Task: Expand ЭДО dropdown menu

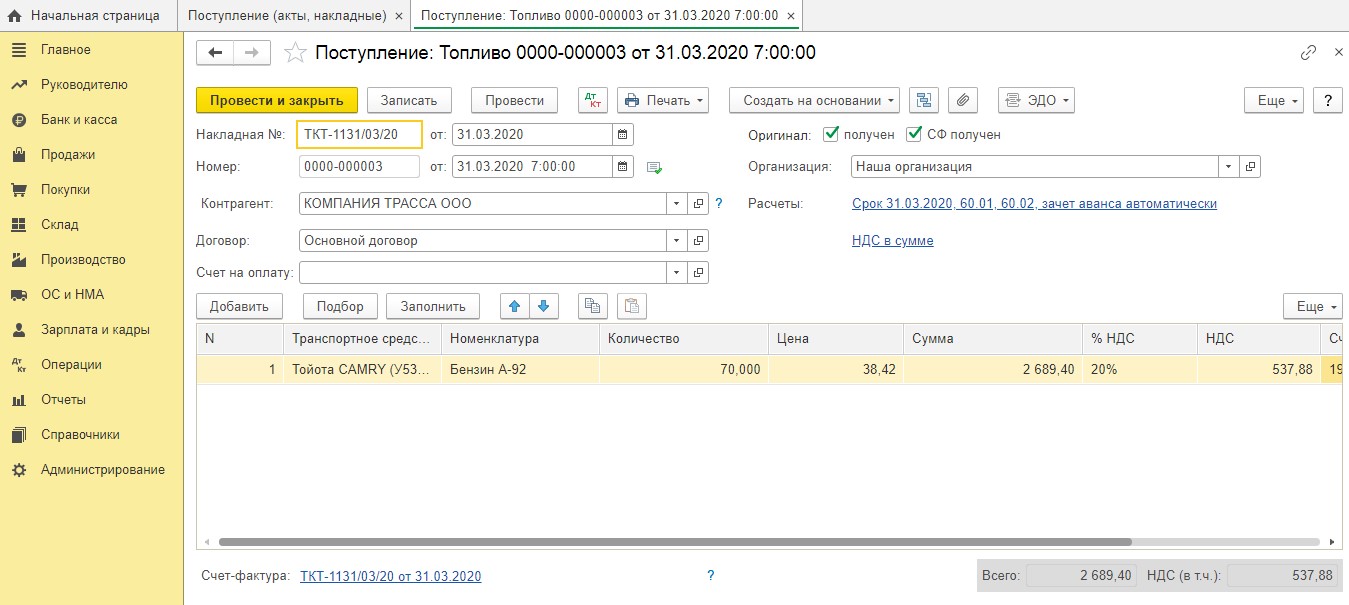Action: [1036, 100]
